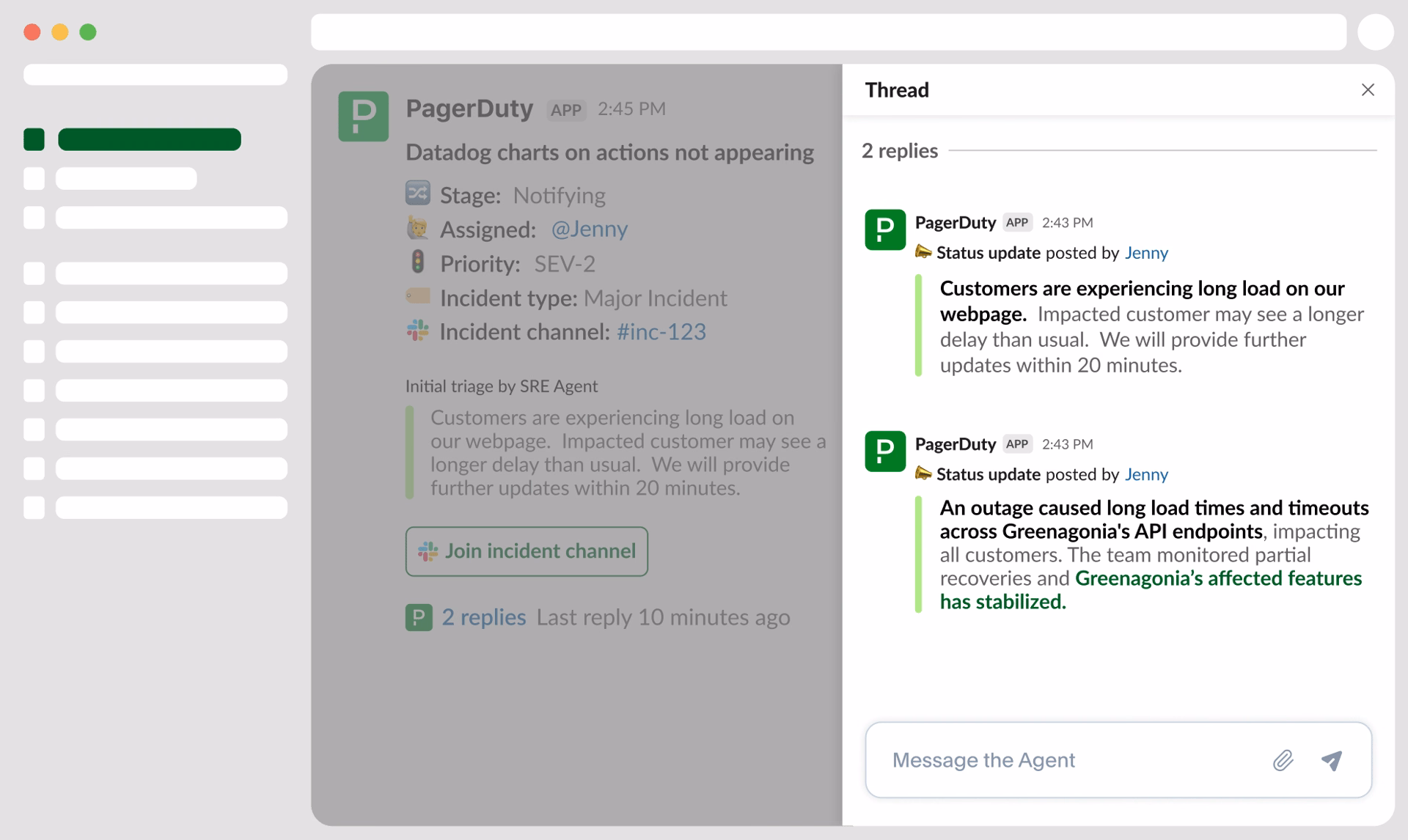
Task: Click the Slack icon beside Incident channel
Action: 417,331
